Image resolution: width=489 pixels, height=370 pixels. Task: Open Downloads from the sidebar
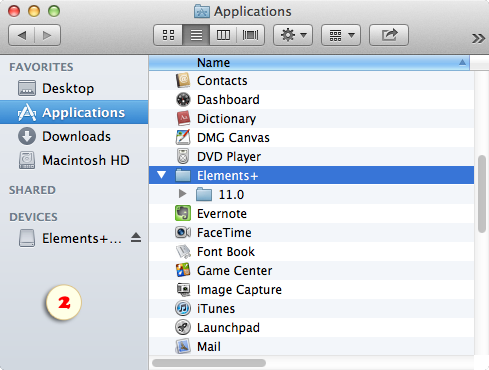[x=74, y=136]
